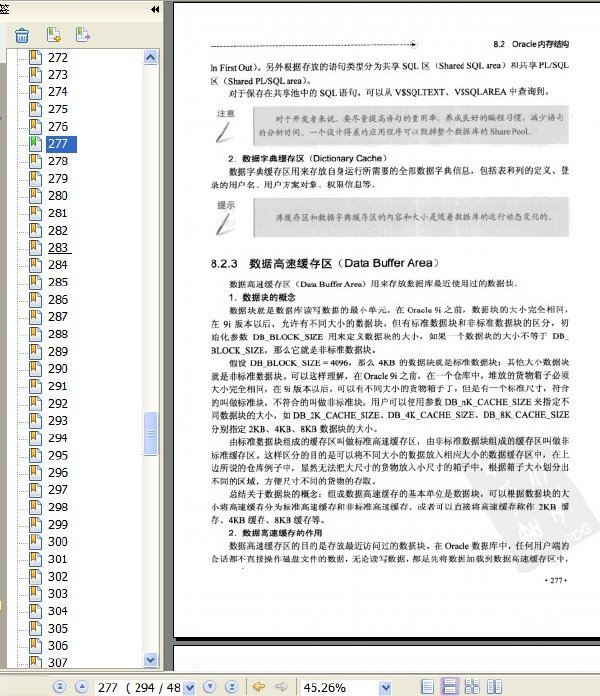
Task: Click the expand current bookmark icon
Action: click(83, 35)
